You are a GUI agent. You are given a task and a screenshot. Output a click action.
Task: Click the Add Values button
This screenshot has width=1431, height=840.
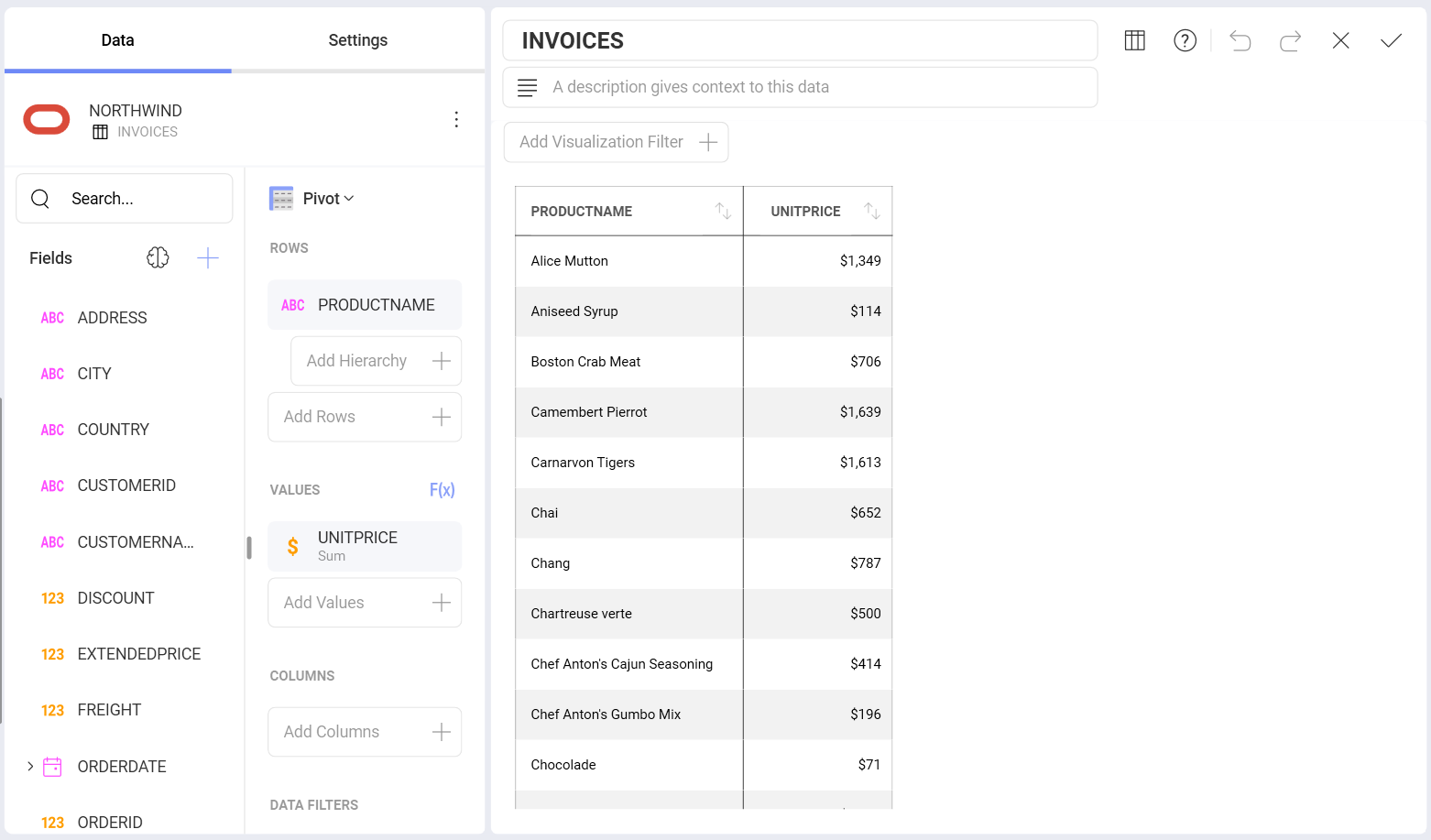[365, 603]
